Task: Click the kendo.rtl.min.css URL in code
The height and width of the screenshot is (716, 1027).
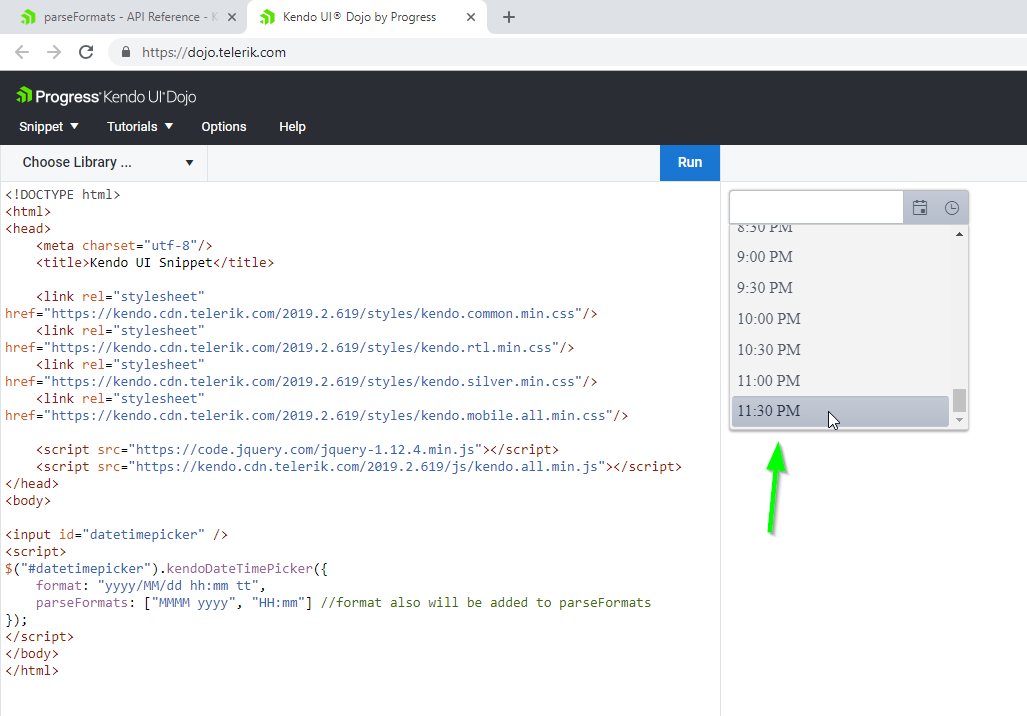Action: click(x=302, y=348)
